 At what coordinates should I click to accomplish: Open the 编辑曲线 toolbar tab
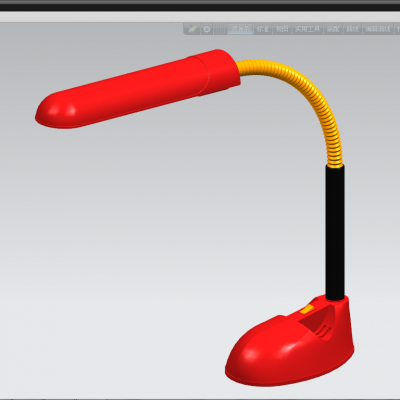tap(378, 29)
